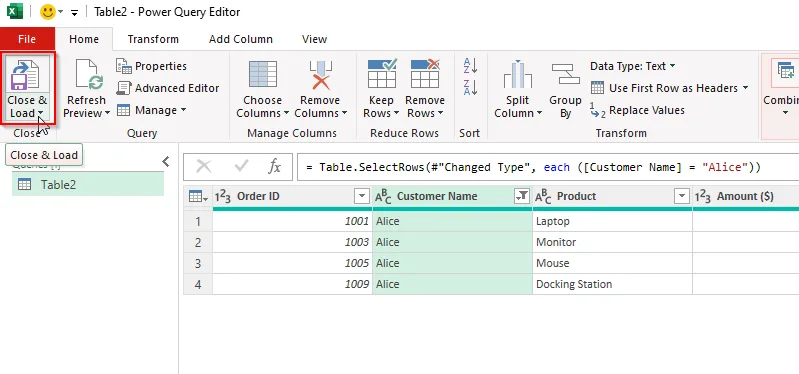
Task: Click inside the formula bar
Action: tap(548, 167)
